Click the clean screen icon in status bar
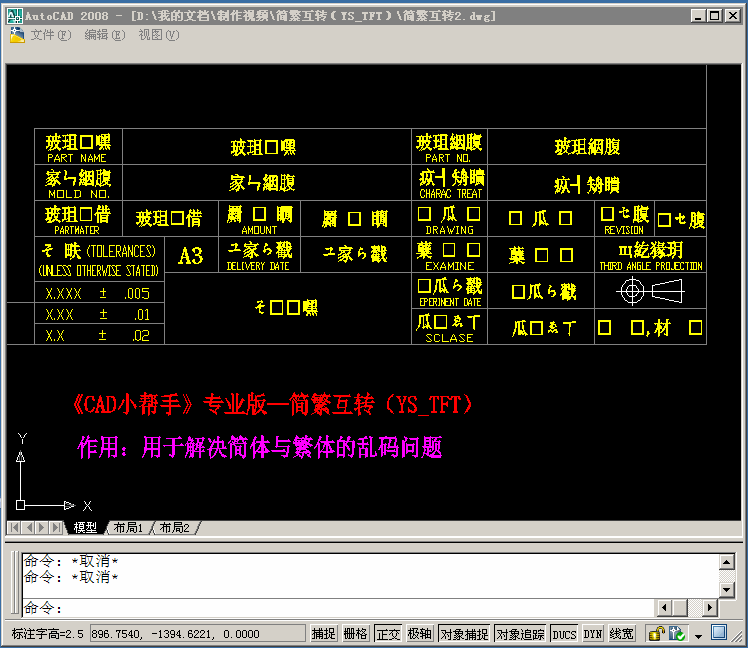Viewport: 748px width, 648px height. (x=719, y=633)
